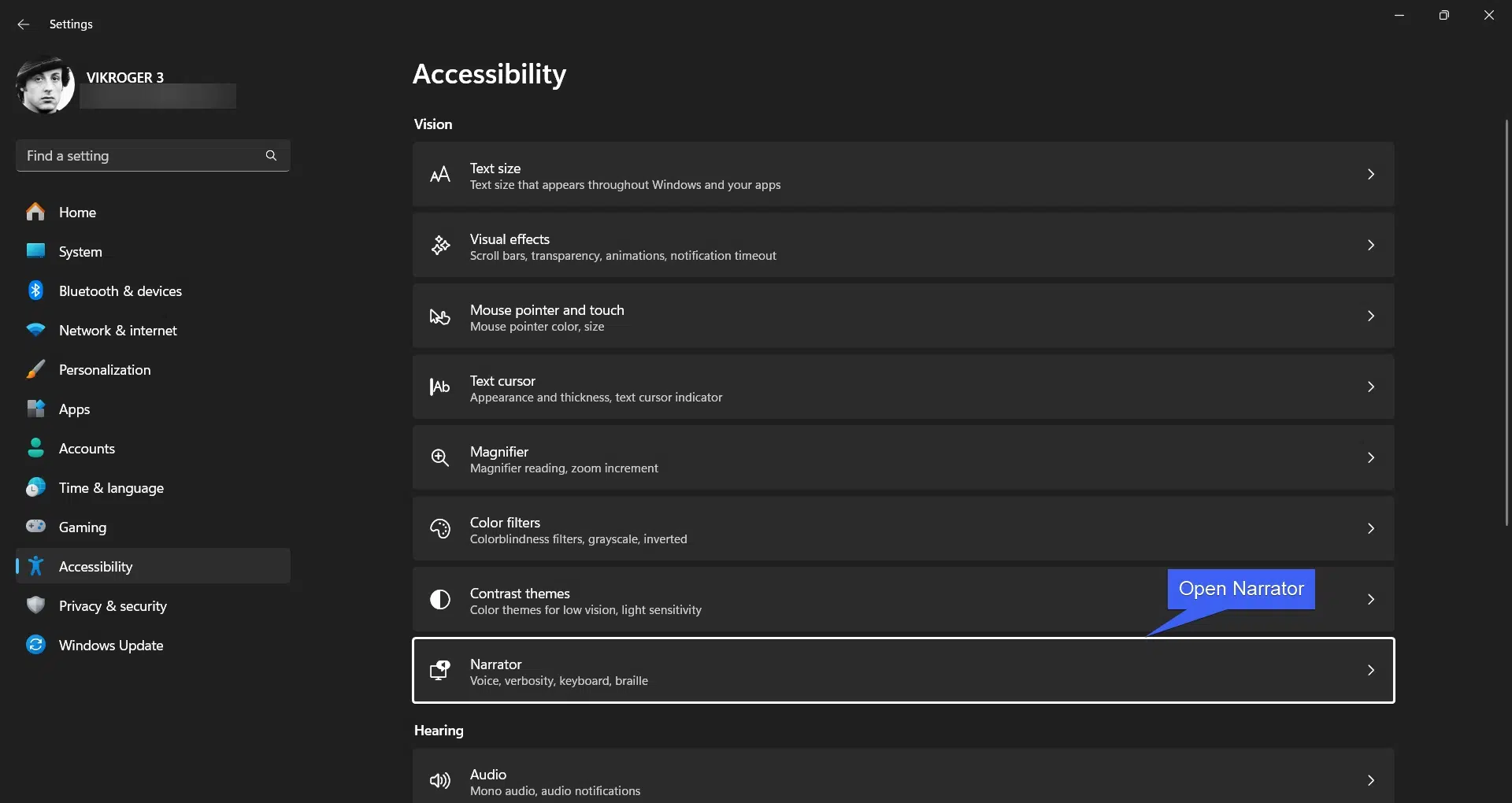Click the Color filters palette icon
Viewport: 1512px width, 803px height.
(x=440, y=529)
